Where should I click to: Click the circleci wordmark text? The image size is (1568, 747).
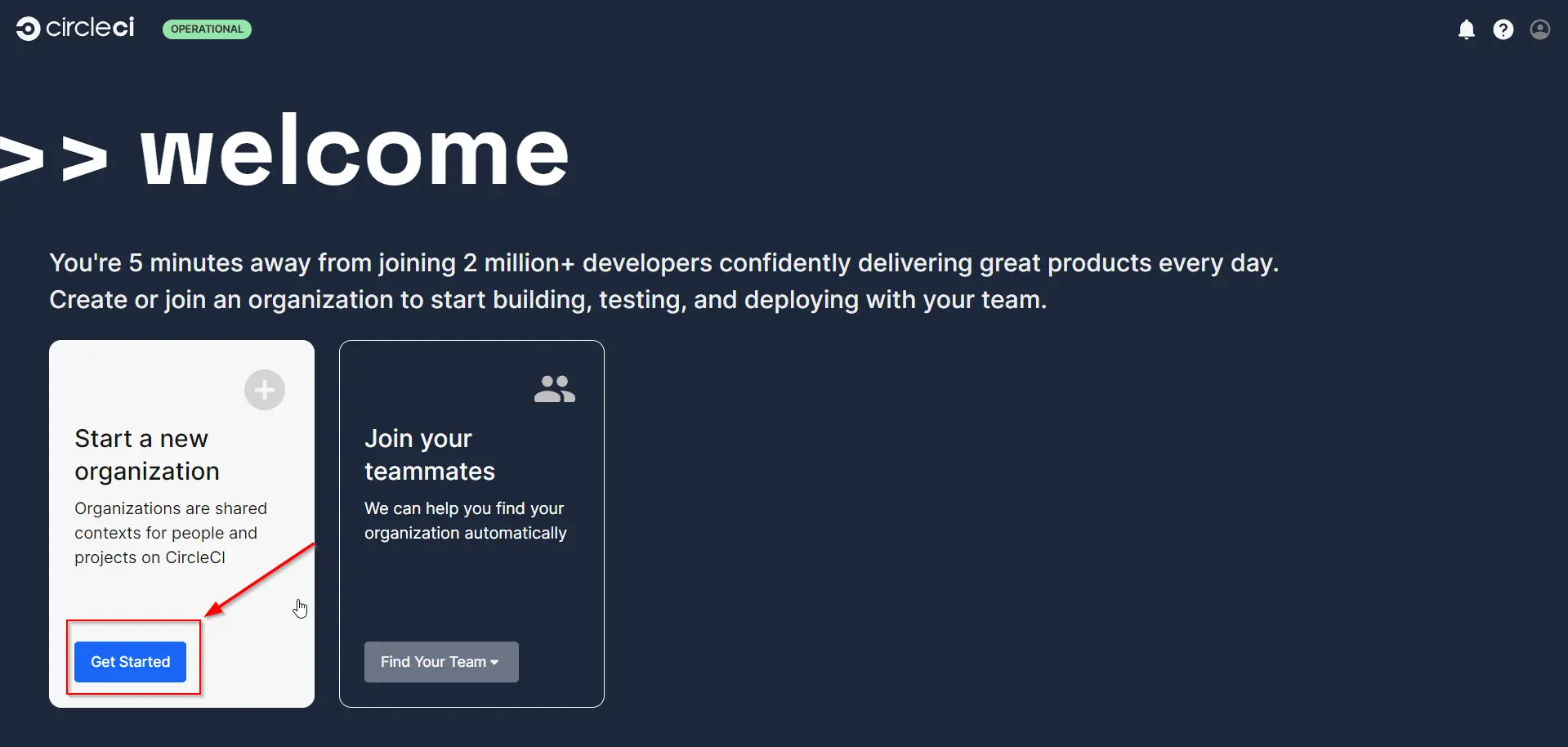point(90,28)
